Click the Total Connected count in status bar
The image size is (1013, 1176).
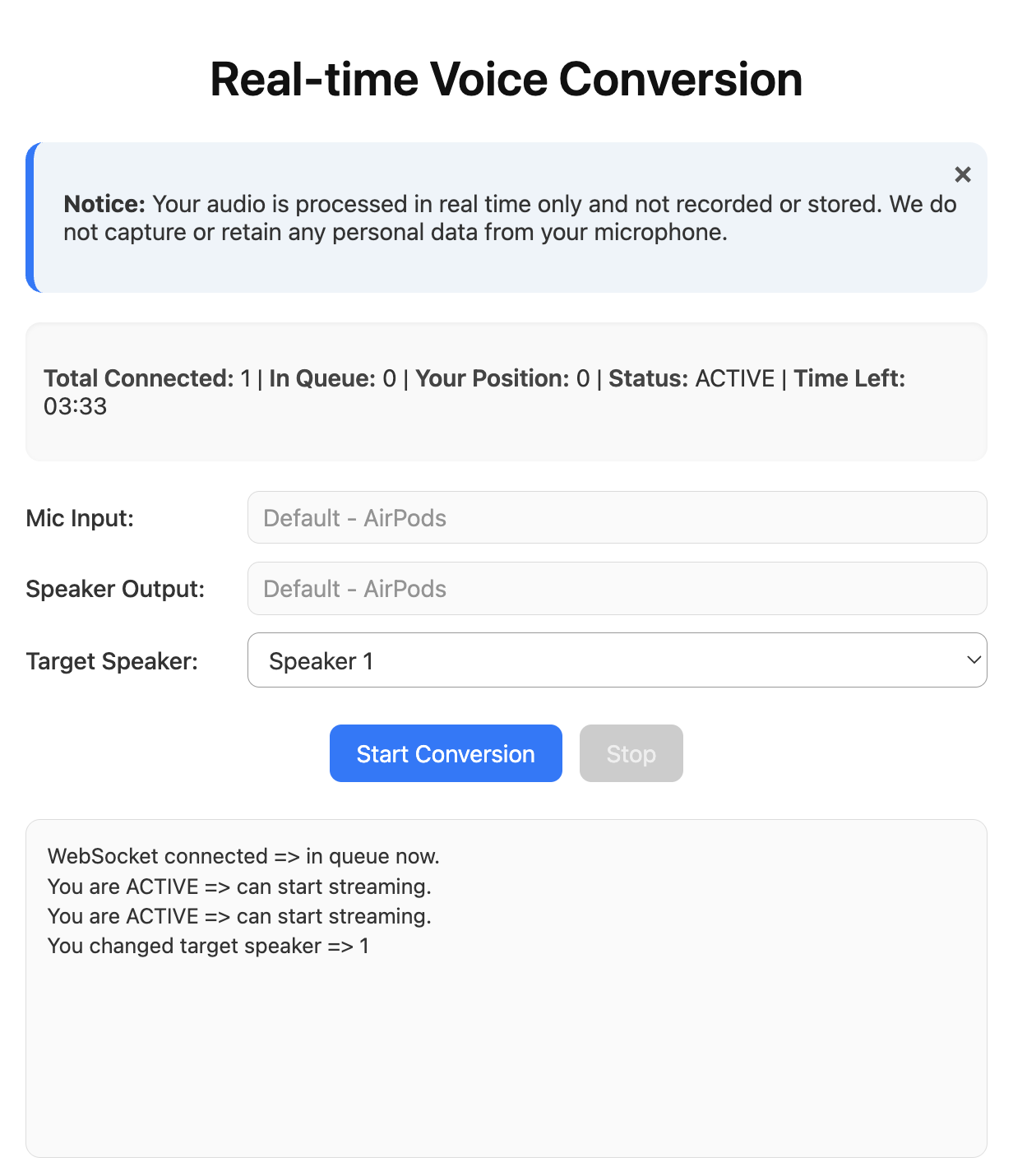pos(245,378)
